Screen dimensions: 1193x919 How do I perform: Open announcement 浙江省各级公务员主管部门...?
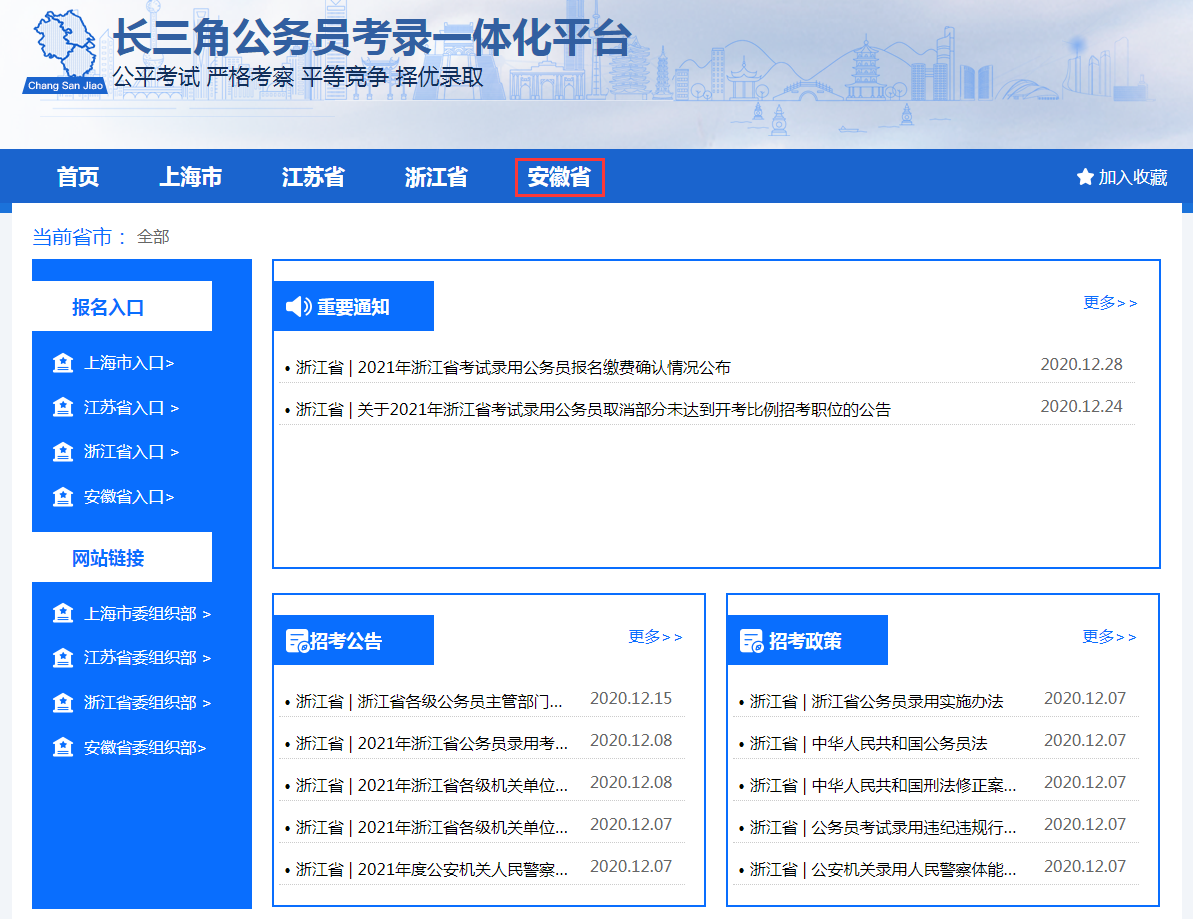click(428, 701)
